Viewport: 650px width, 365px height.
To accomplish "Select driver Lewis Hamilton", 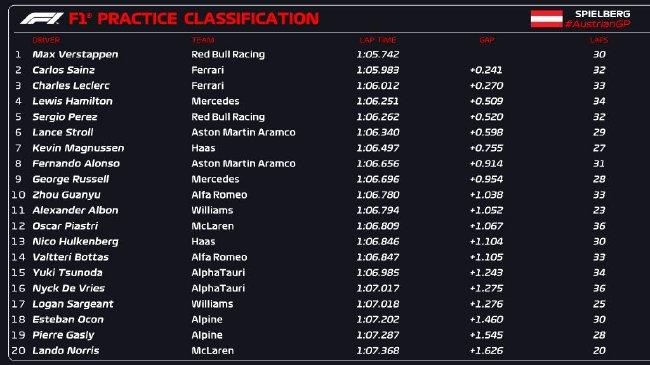I will (73, 101).
